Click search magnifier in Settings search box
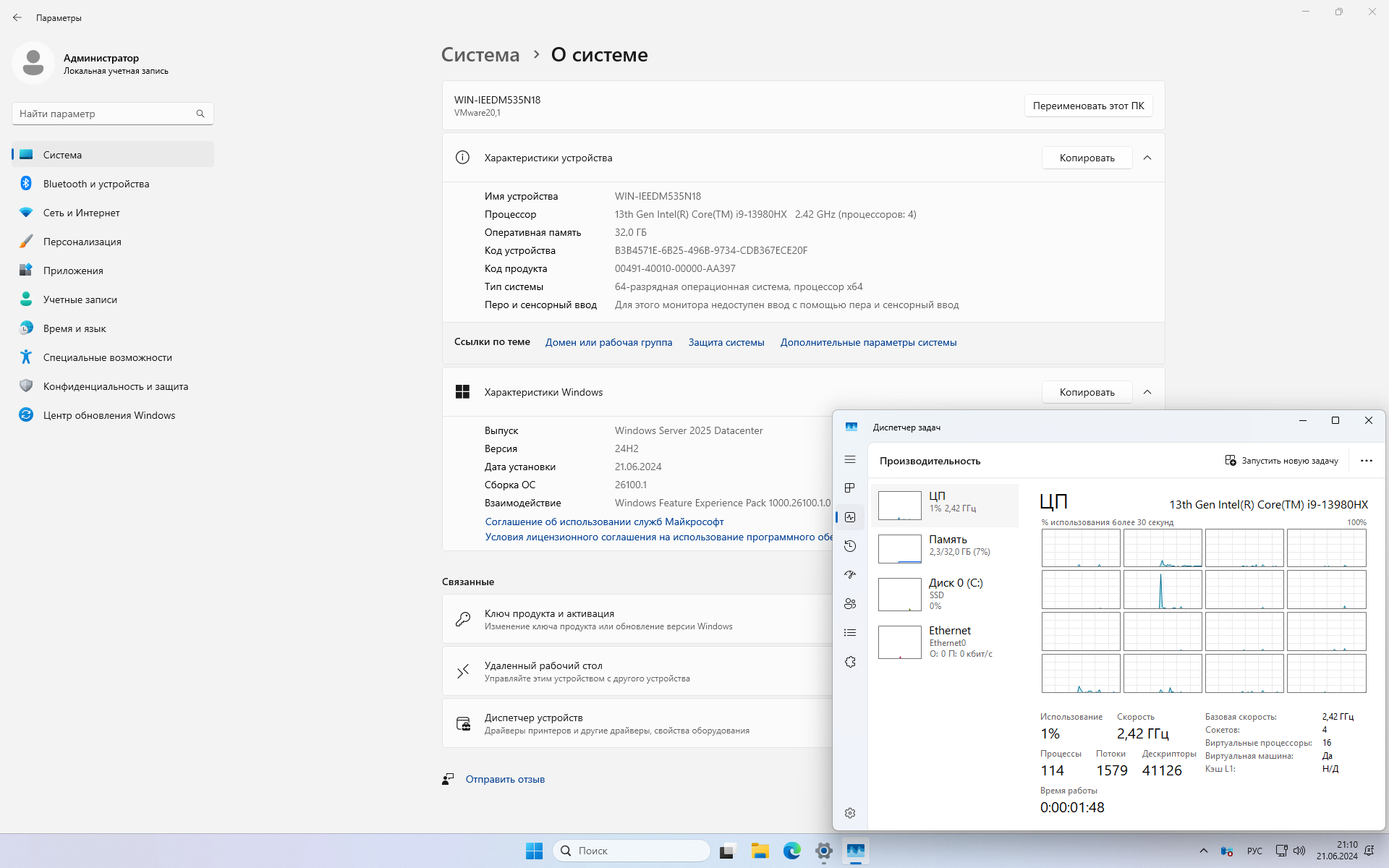This screenshot has height=868, width=1389. pyautogui.click(x=200, y=114)
